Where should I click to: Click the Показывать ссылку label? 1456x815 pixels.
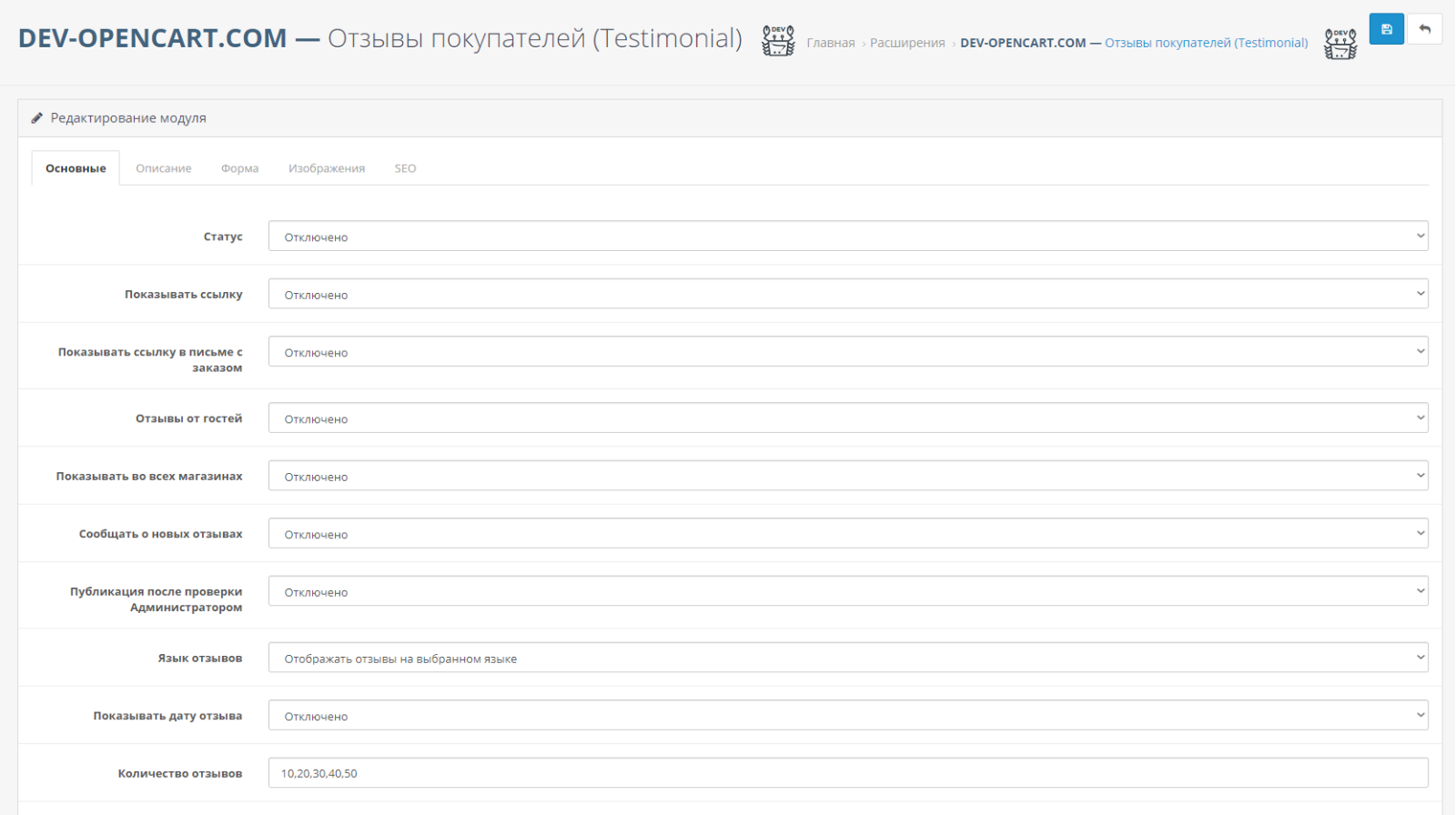184,295
